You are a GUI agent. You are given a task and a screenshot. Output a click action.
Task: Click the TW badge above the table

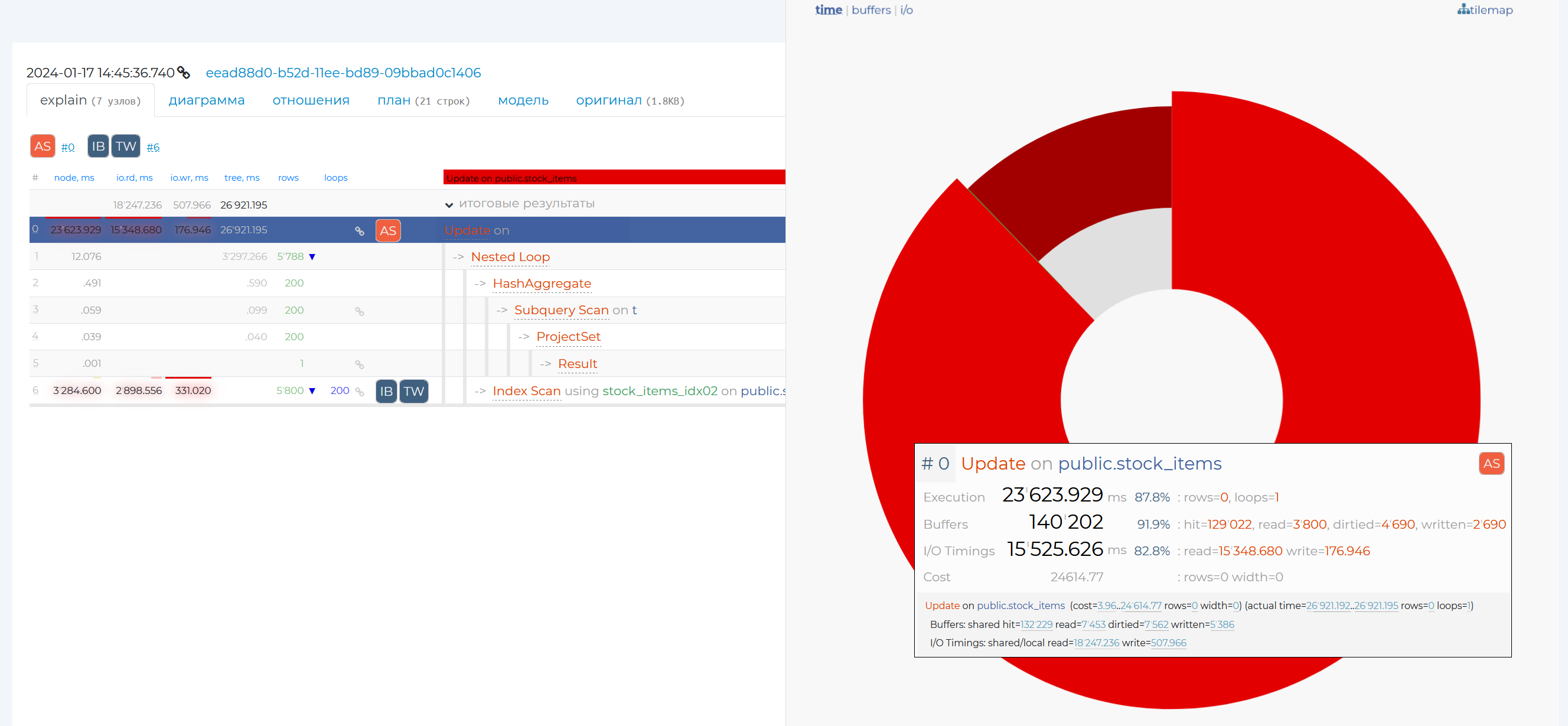[x=125, y=146]
